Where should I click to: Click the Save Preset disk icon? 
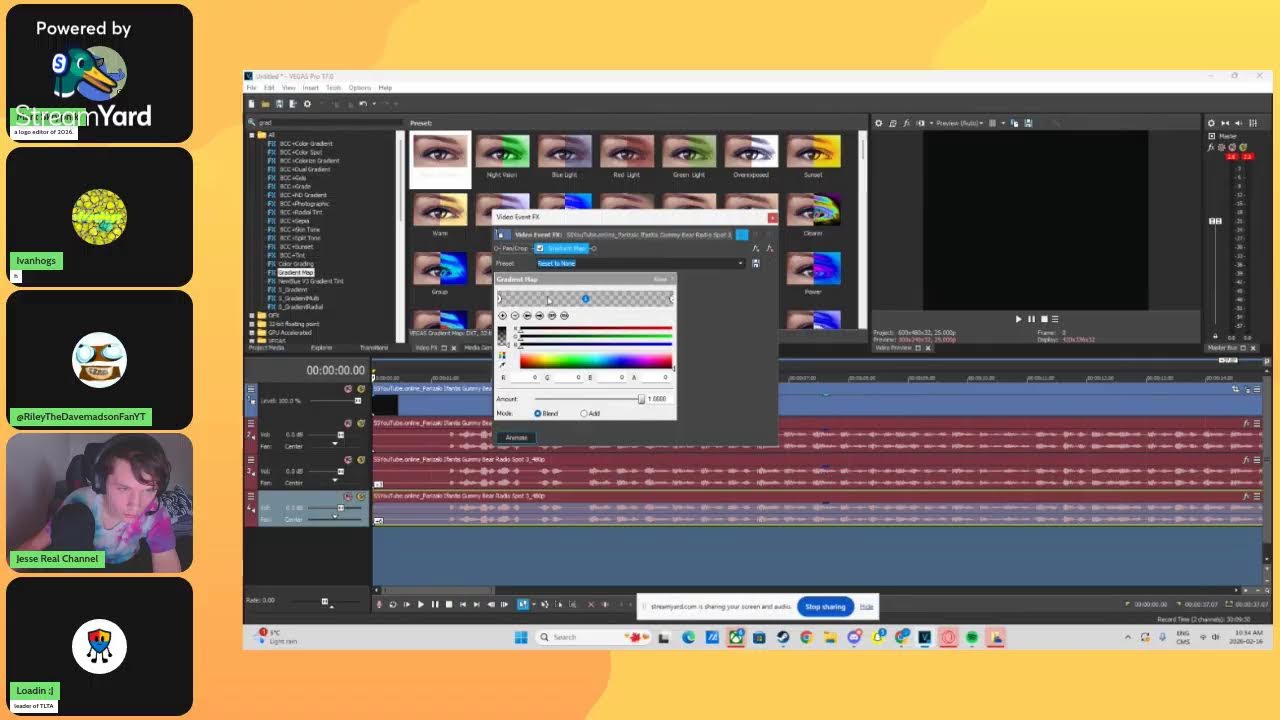point(755,263)
